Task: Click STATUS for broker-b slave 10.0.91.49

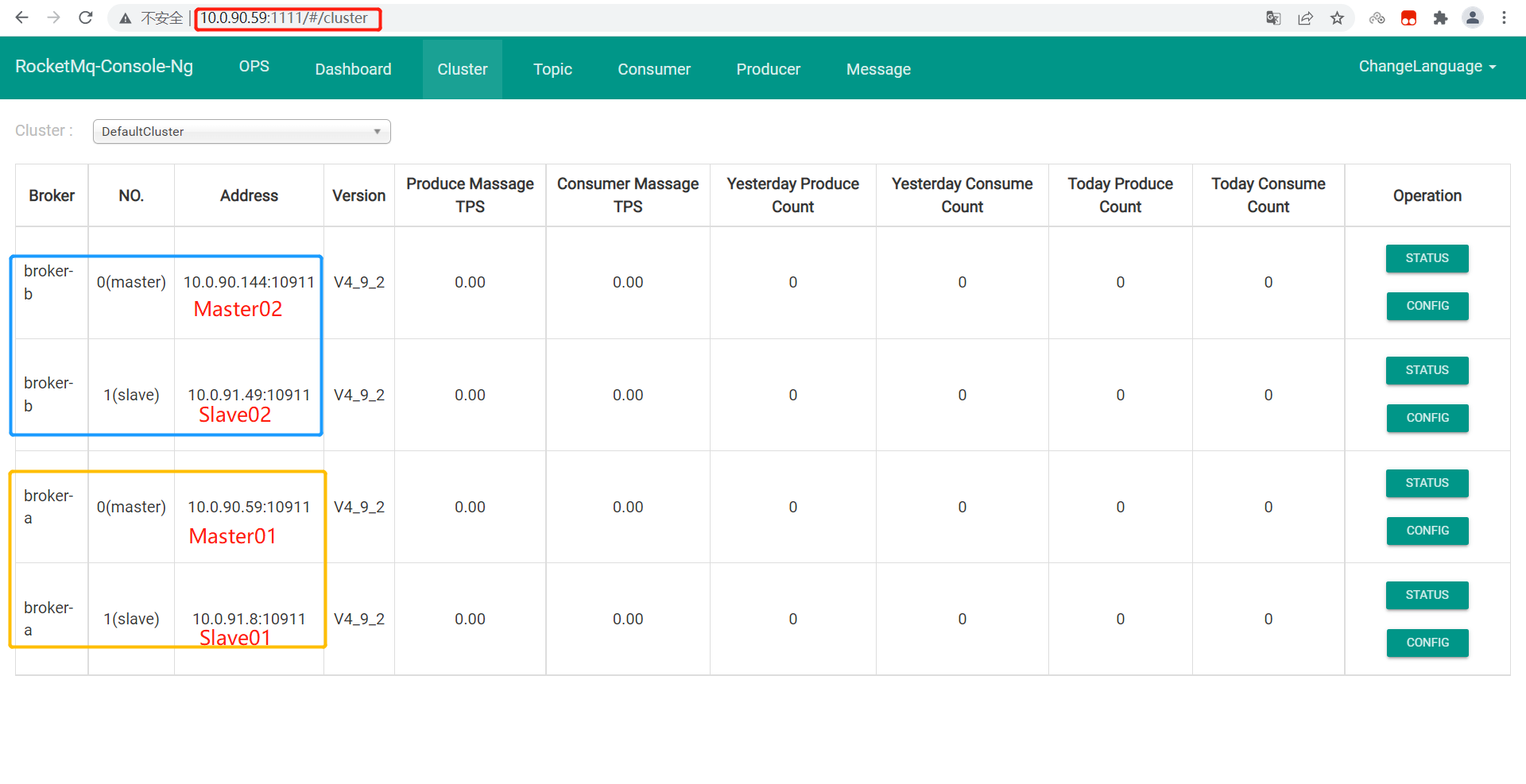Action: (1427, 370)
